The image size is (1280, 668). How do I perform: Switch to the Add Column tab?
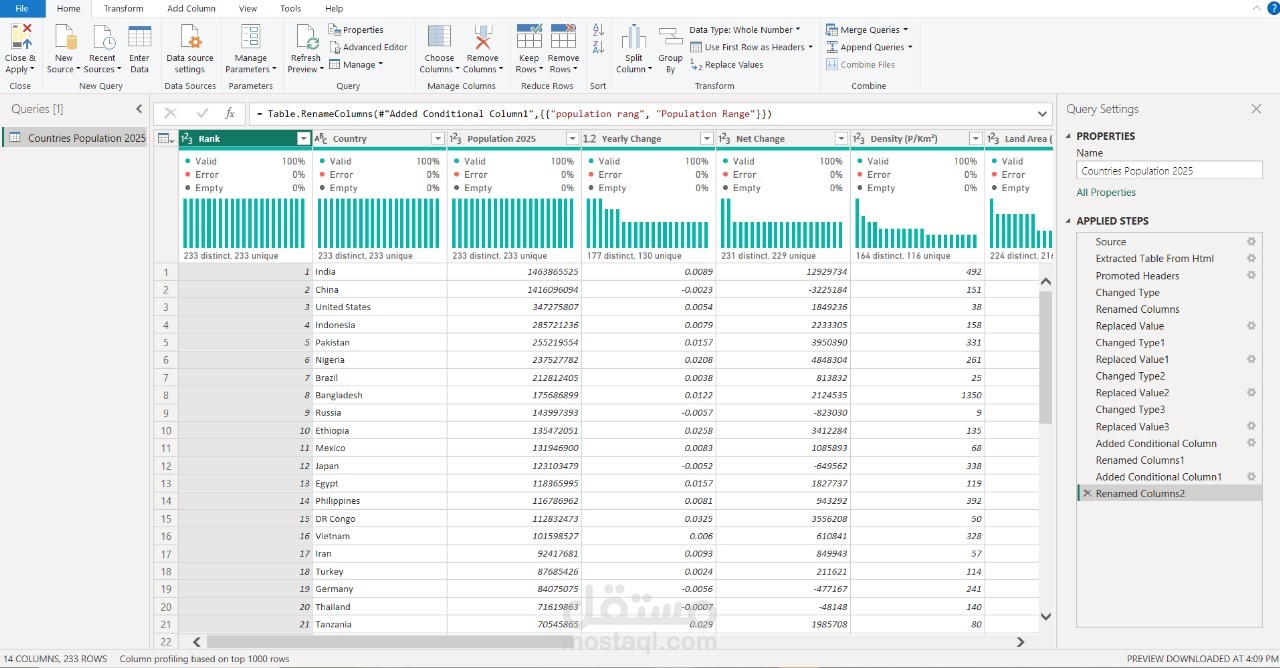coord(191,9)
